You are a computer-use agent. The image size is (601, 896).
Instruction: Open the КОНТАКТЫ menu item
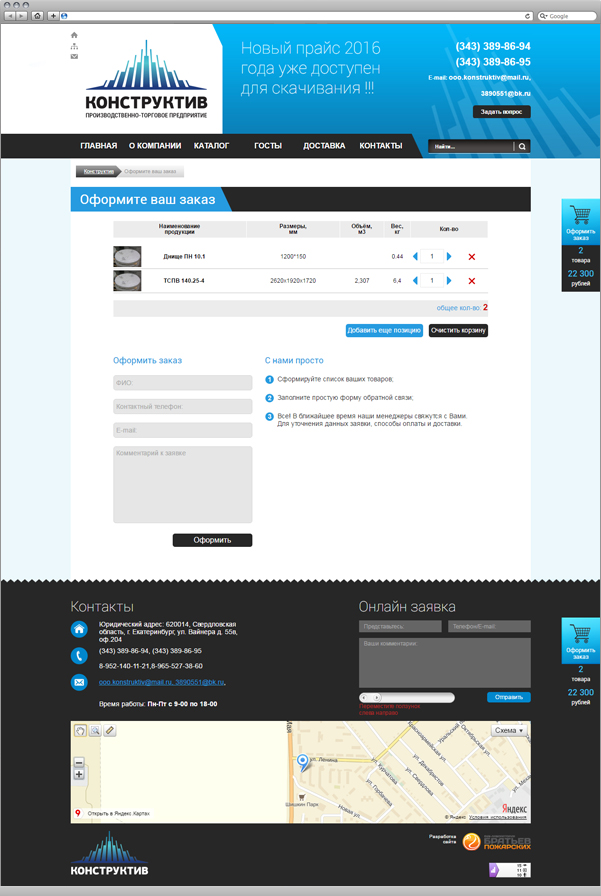coord(380,146)
